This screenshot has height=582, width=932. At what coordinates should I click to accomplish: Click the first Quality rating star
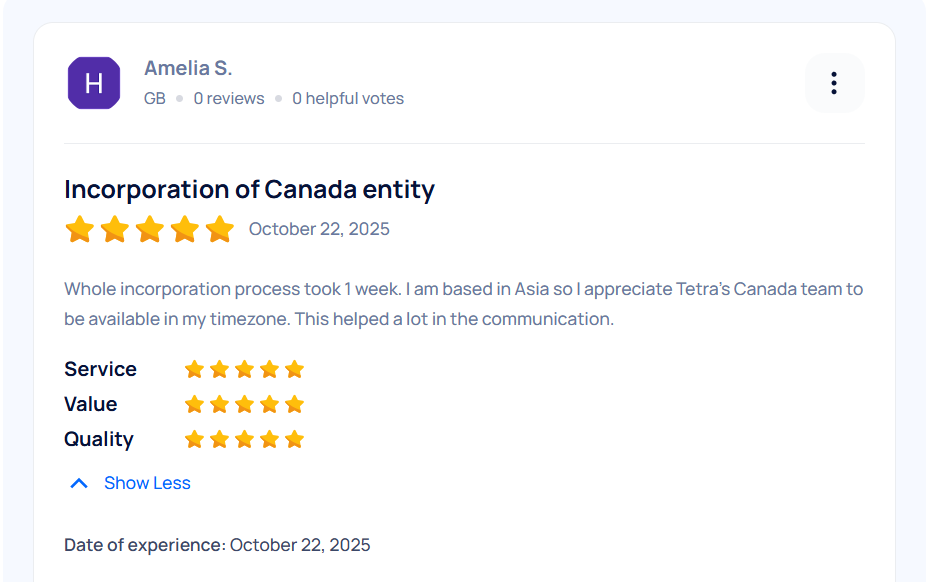(x=194, y=439)
